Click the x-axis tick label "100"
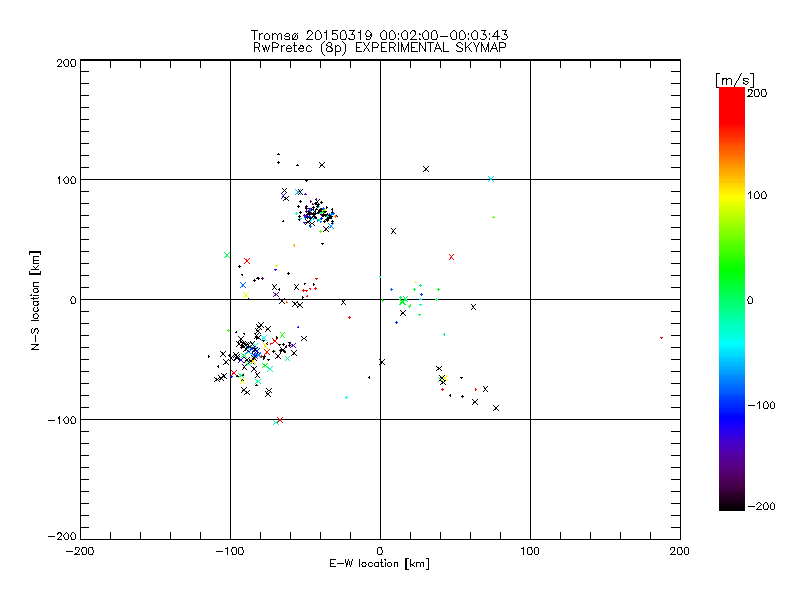Viewport: 800px width, 600px height. 530,552
